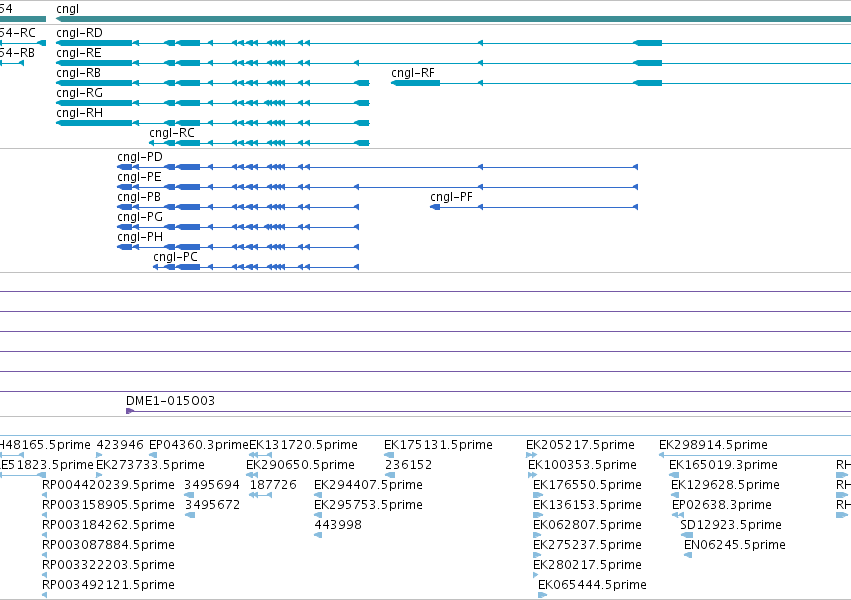Select EST RP003158905.5prime
This screenshot has width=851, height=600.
[x=109, y=505]
